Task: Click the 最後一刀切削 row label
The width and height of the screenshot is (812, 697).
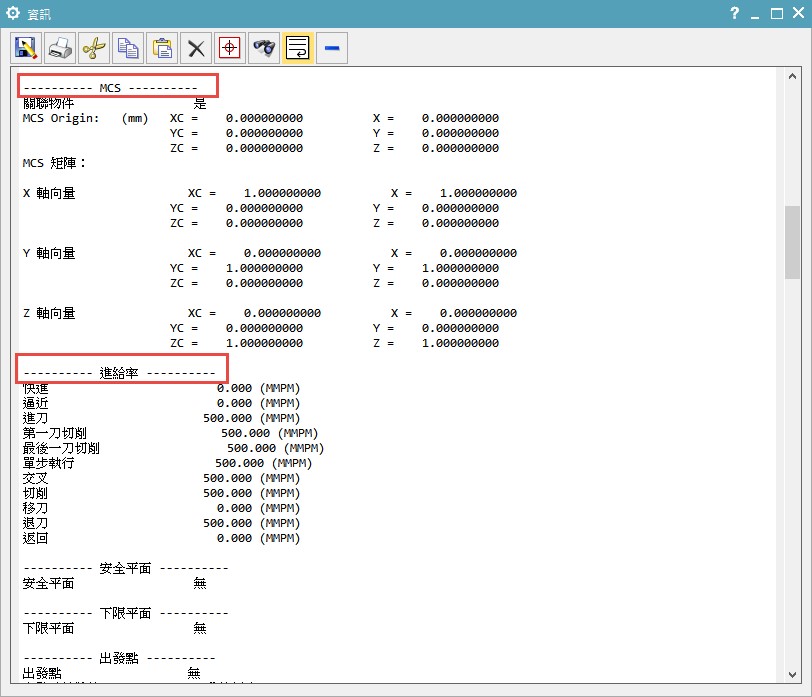Action: 61,448
